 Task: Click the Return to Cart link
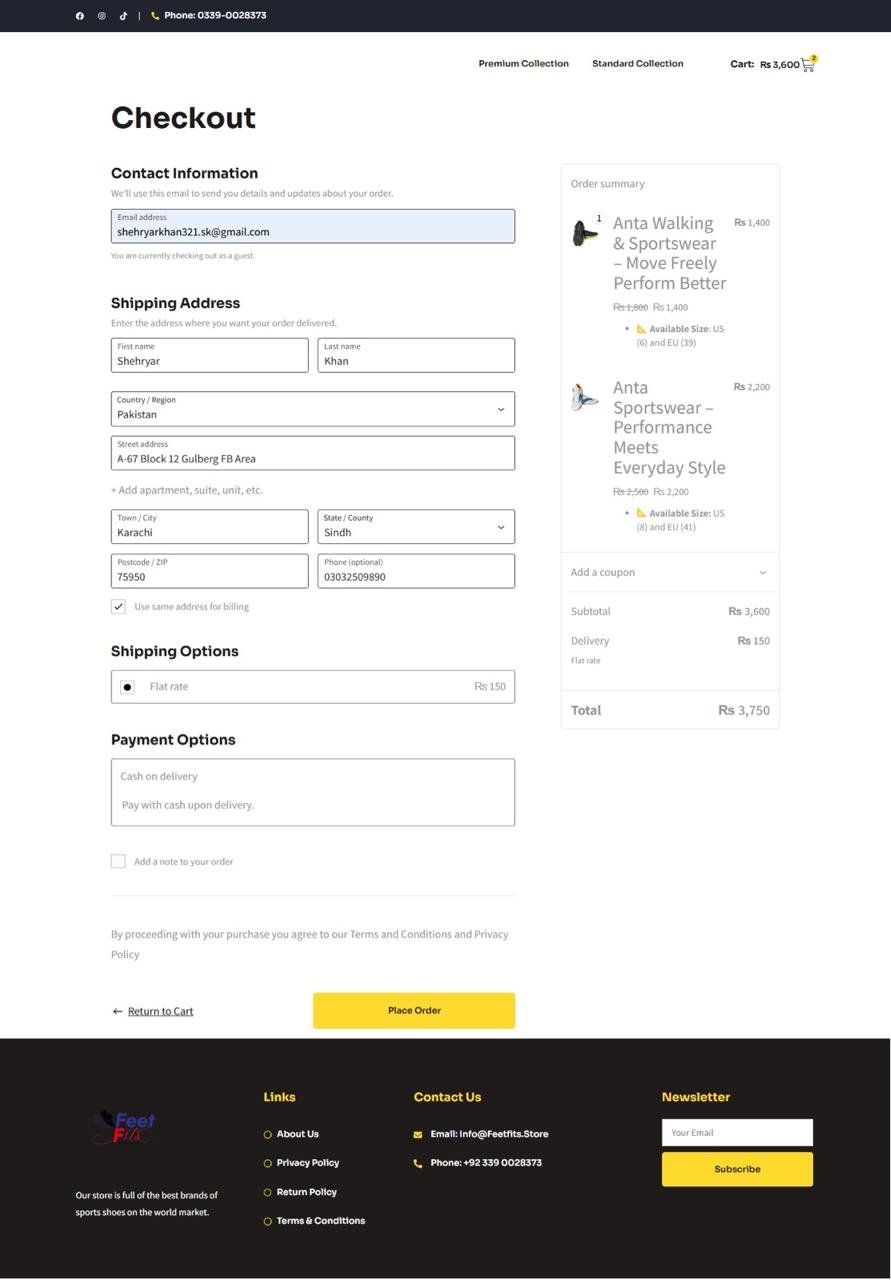[160, 1012]
